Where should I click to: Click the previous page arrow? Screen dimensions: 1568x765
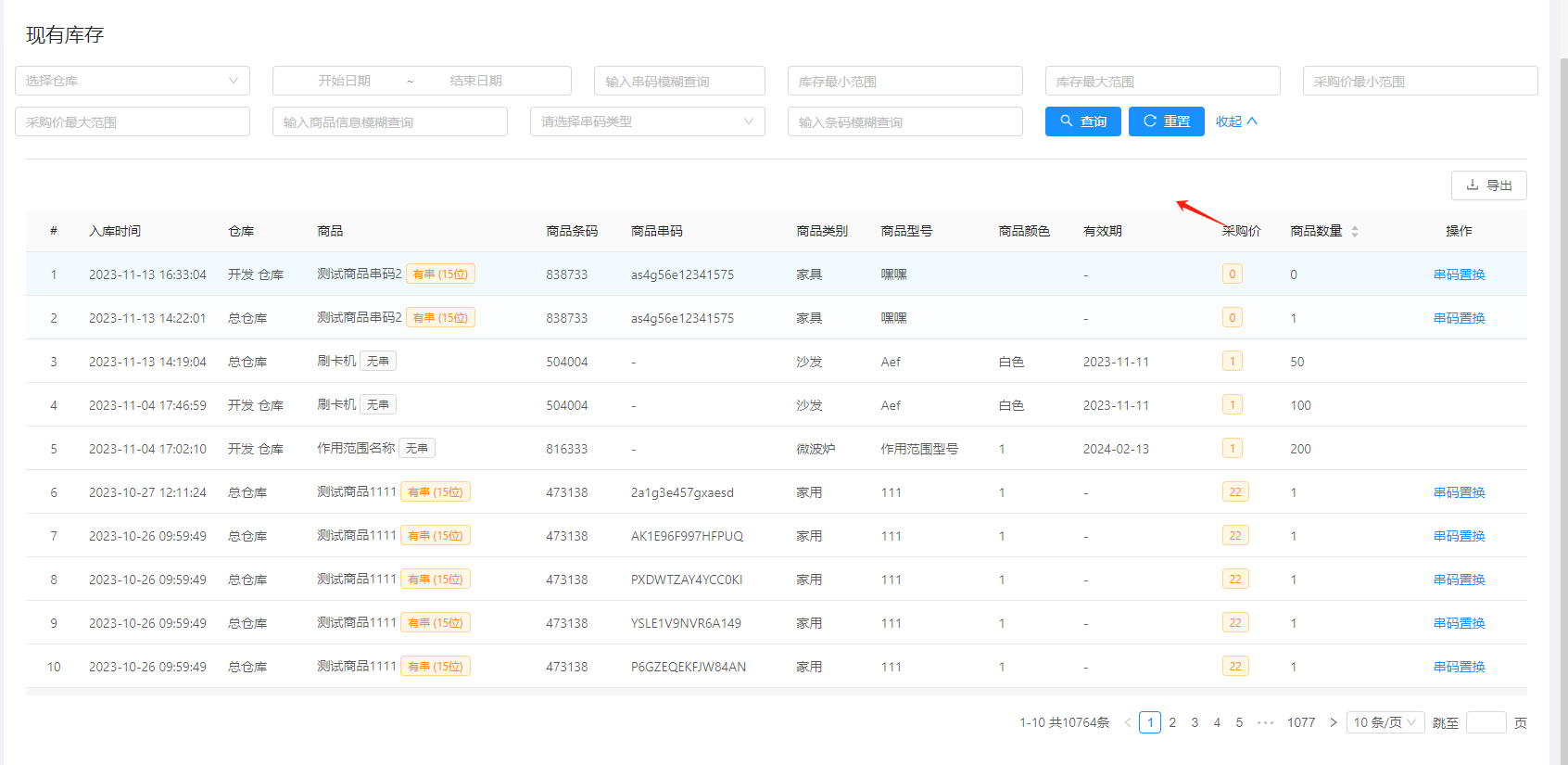click(x=1128, y=722)
